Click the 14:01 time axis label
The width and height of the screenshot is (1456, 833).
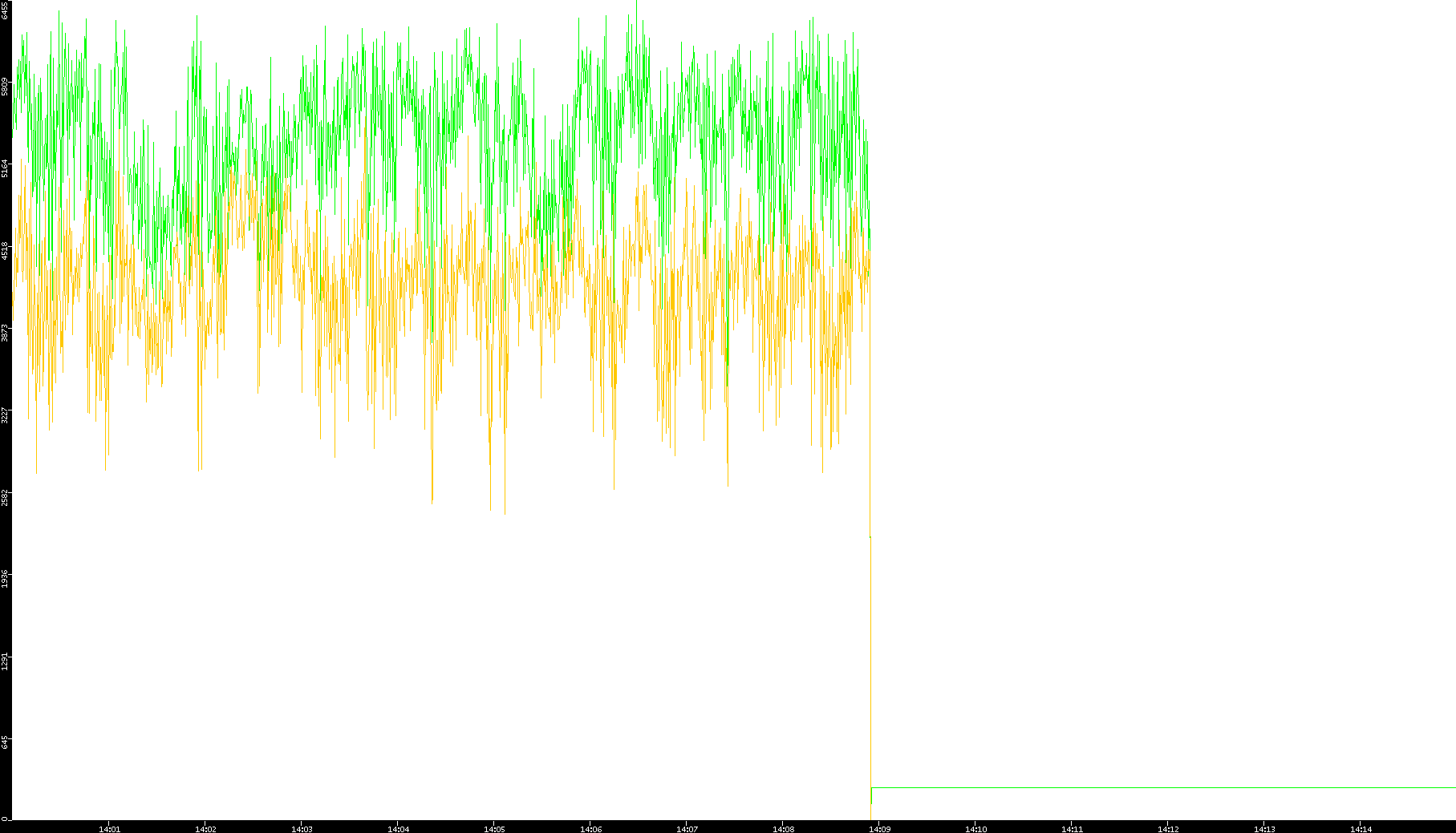(x=109, y=828)
